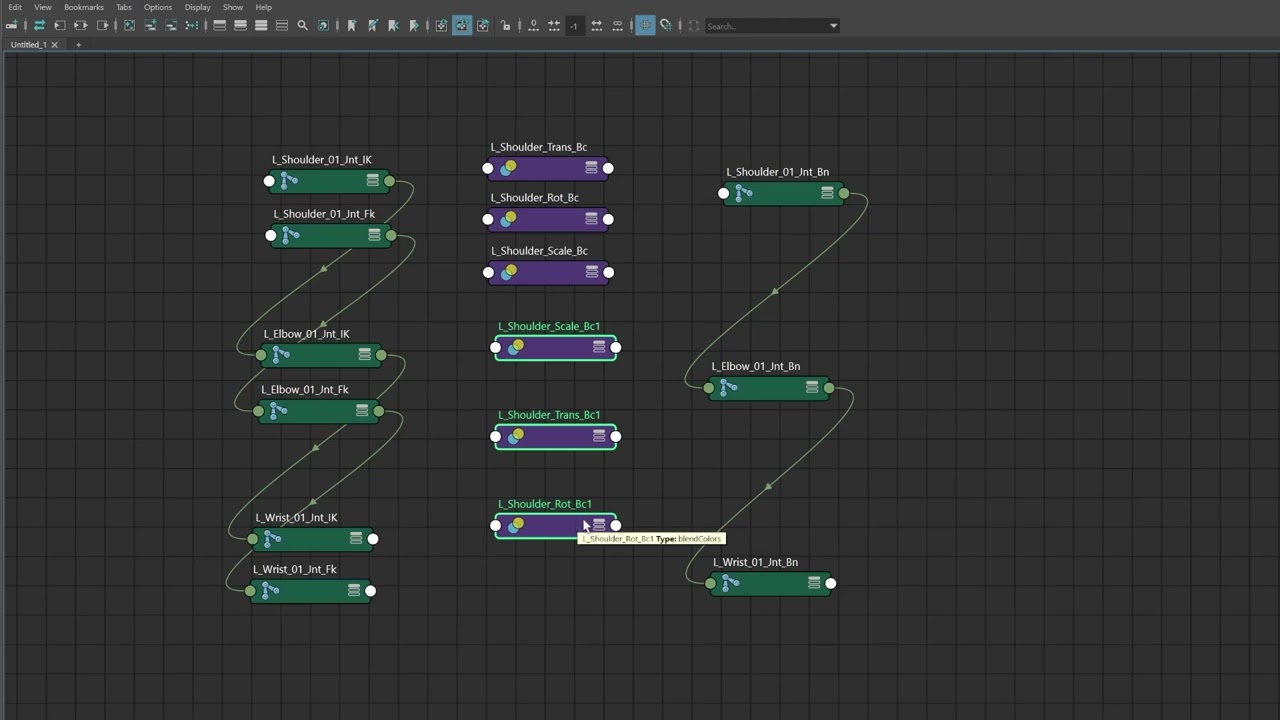
Task: Click the joint icon on L_Wrist_01_Jnt_Fk
Action: coord(269,591)
